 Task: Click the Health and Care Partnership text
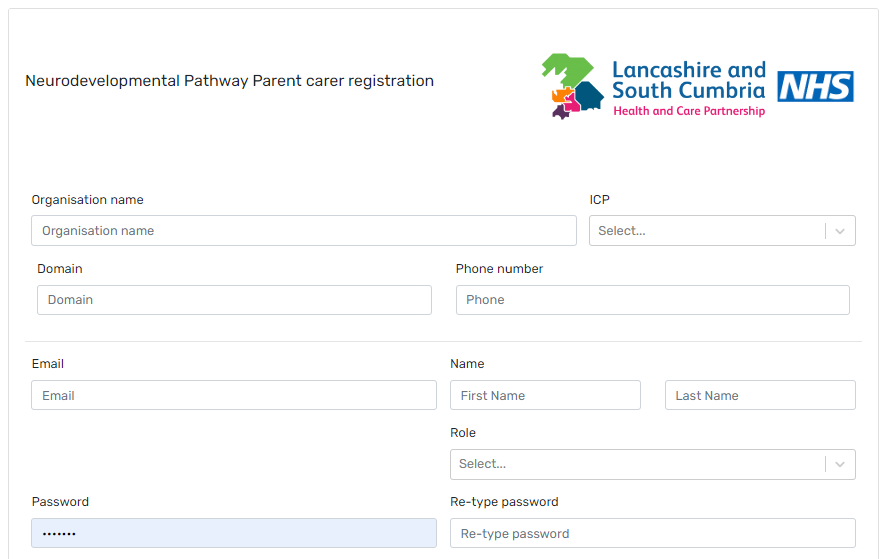coord(689,111)
